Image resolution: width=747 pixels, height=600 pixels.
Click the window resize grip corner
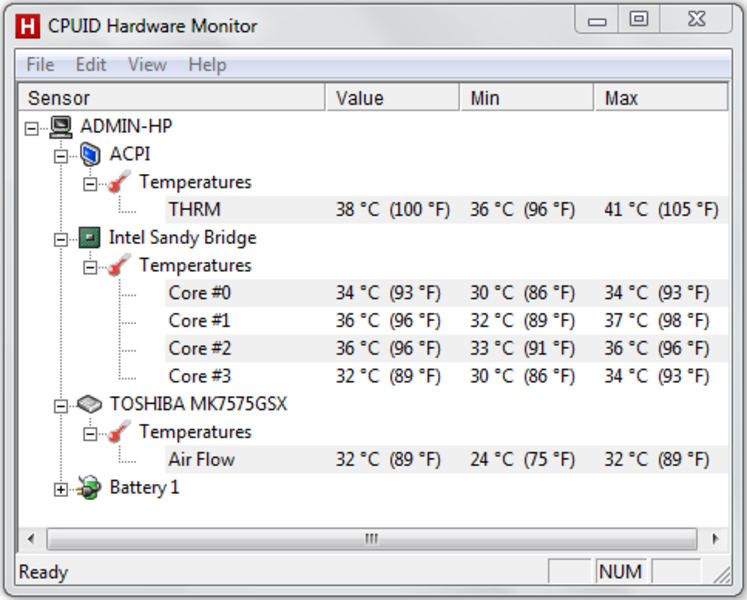point(722,575)
